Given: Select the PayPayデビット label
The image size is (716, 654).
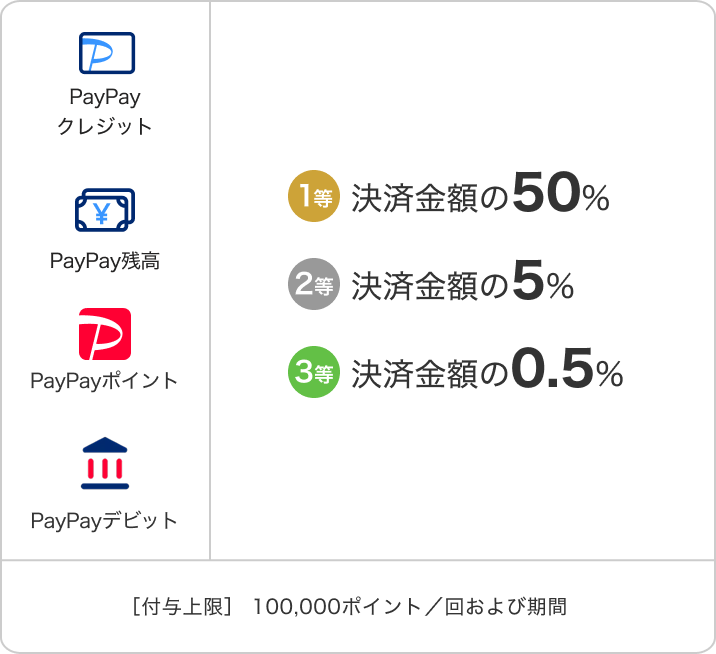Looking at the screenshot, I should point(105,521).
